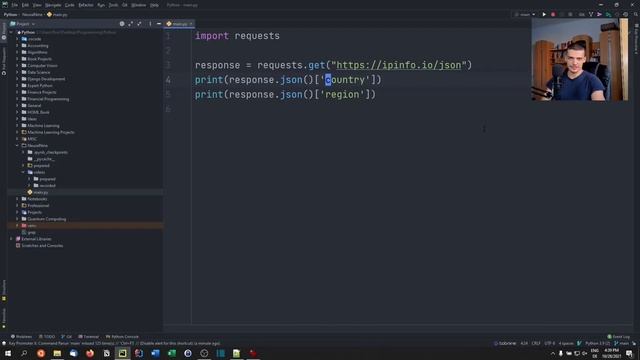The height and width of the screenshot is (360, 640).
Task: Expand the Computer Vision folder
Action: point(17,66)
